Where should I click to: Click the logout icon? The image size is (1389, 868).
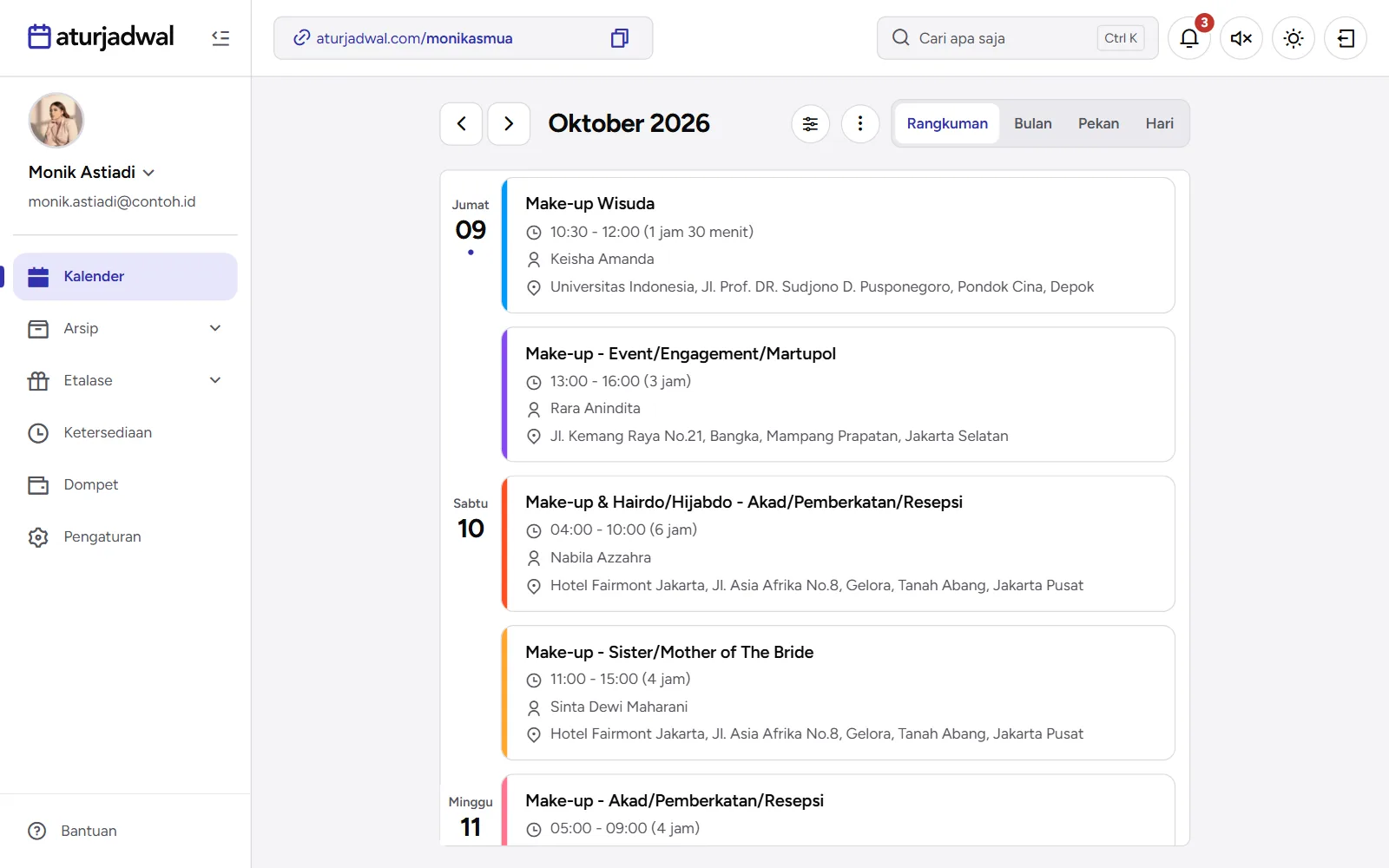[x=1346, y=38]
